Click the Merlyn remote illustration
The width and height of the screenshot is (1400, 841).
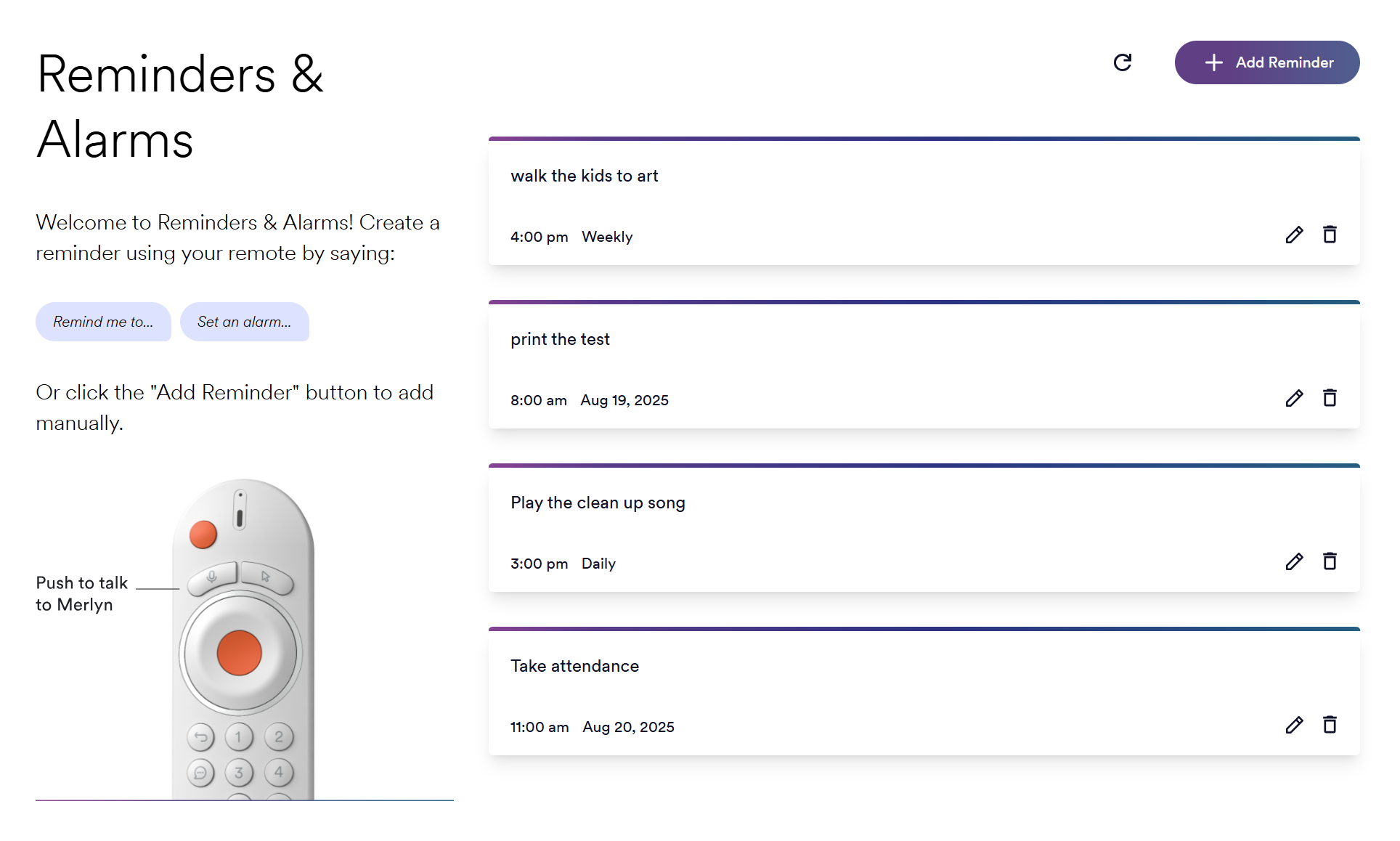tap(243, 639)
